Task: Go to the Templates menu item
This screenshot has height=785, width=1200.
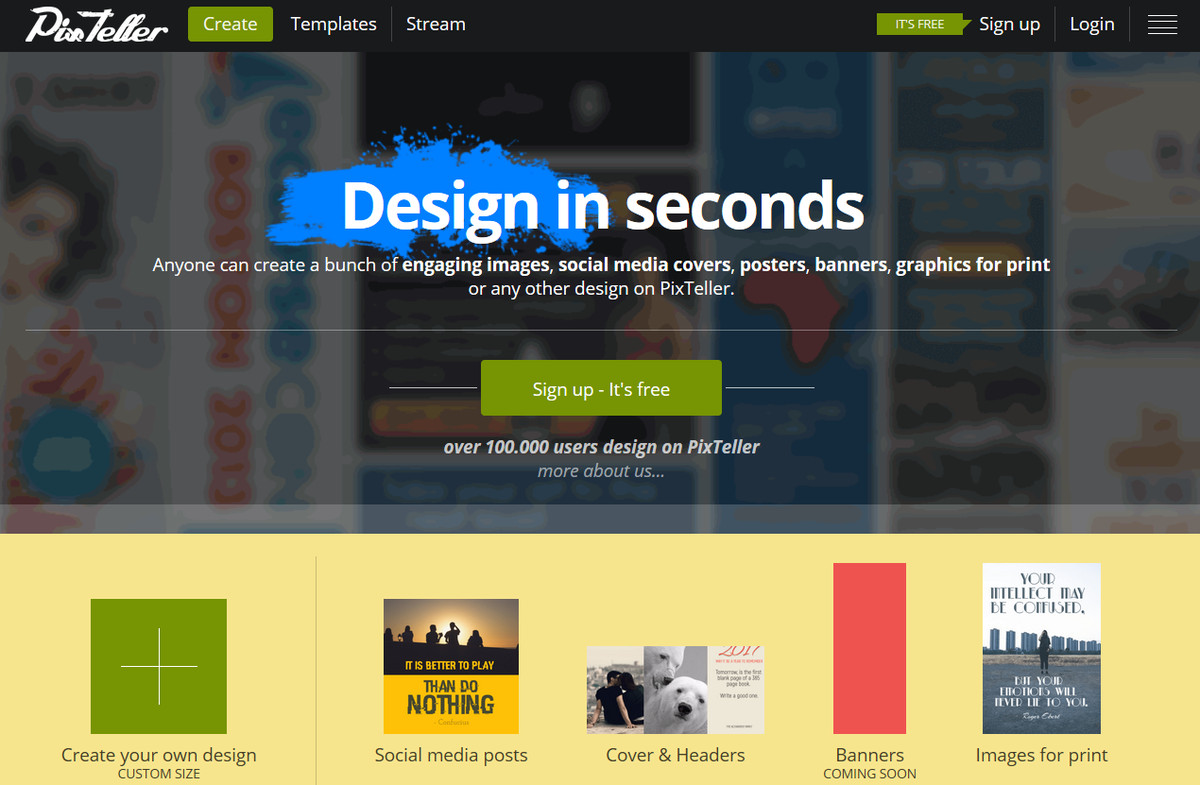Action: pyautogui.click(x=334, y=24)
